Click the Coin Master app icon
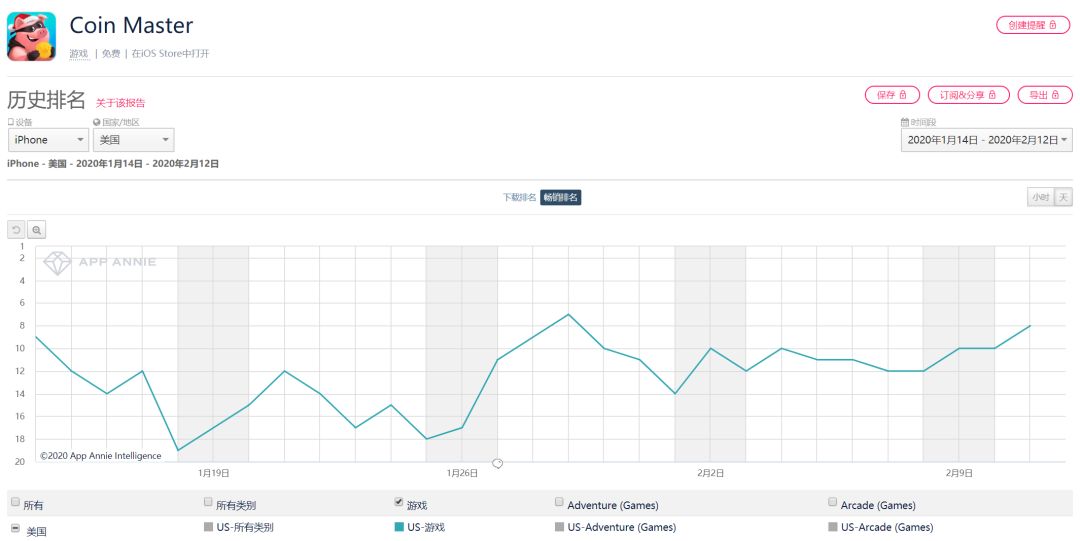1080x541 pixels. pyautogui.click(x=31, y=37)
